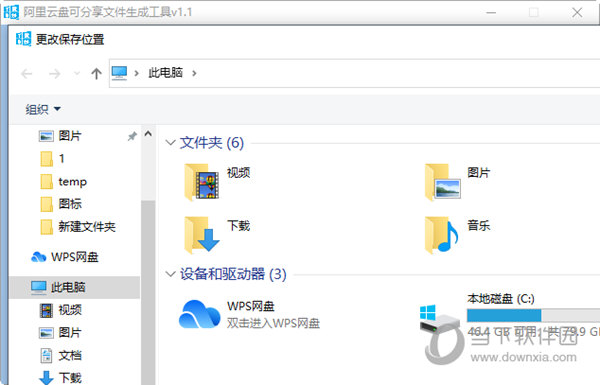Select the 图标 folder in sidebar

tap(61, 204)
